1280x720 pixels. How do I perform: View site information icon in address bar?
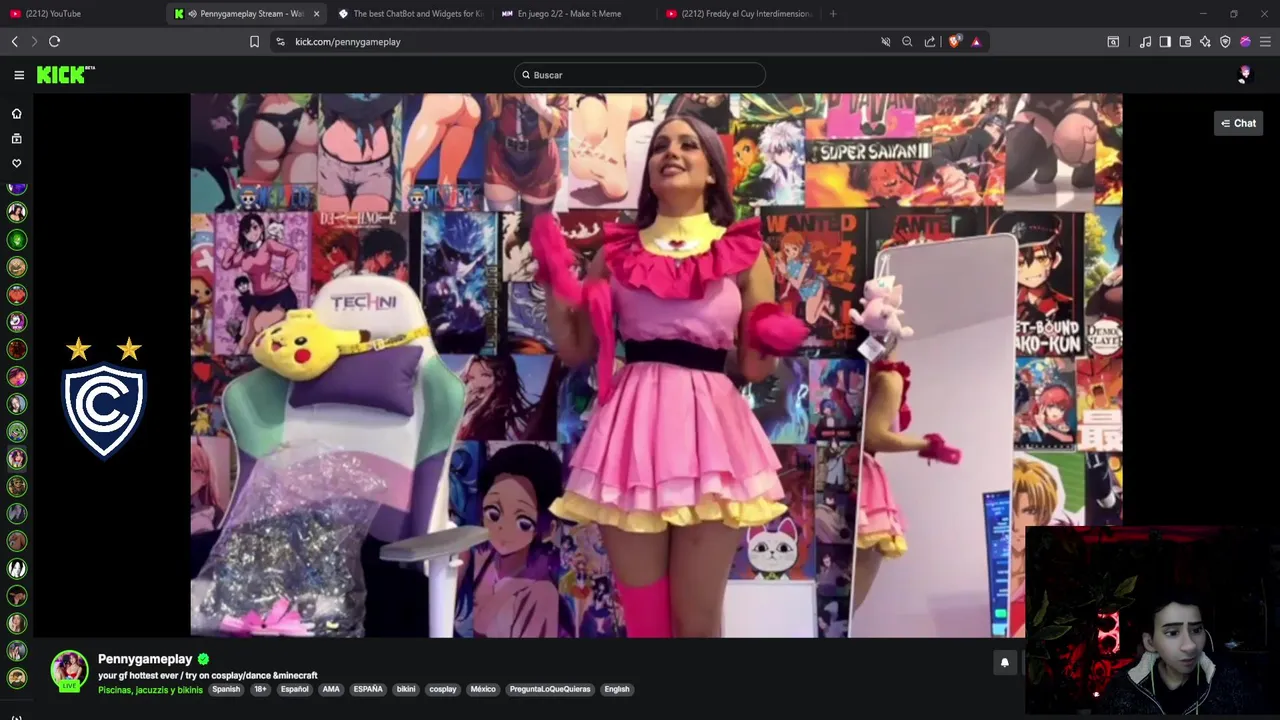(x=280, y=41)
